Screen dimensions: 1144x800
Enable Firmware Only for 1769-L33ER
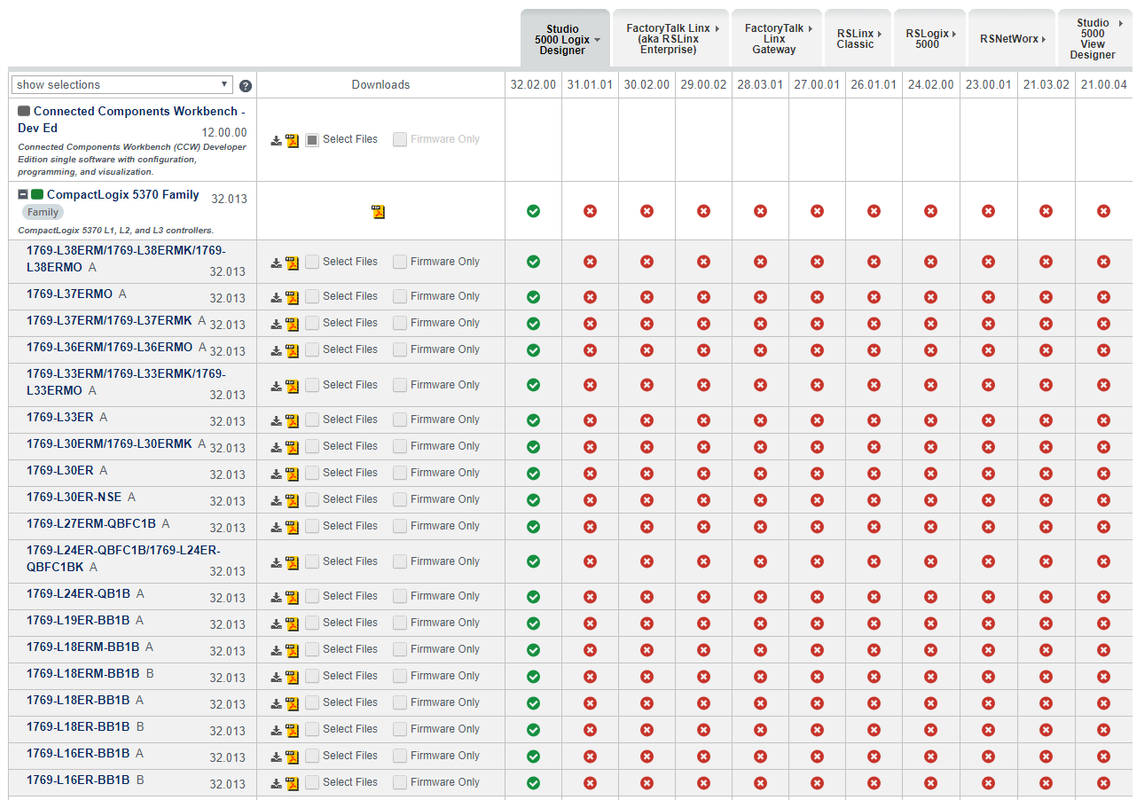[400, 420]
